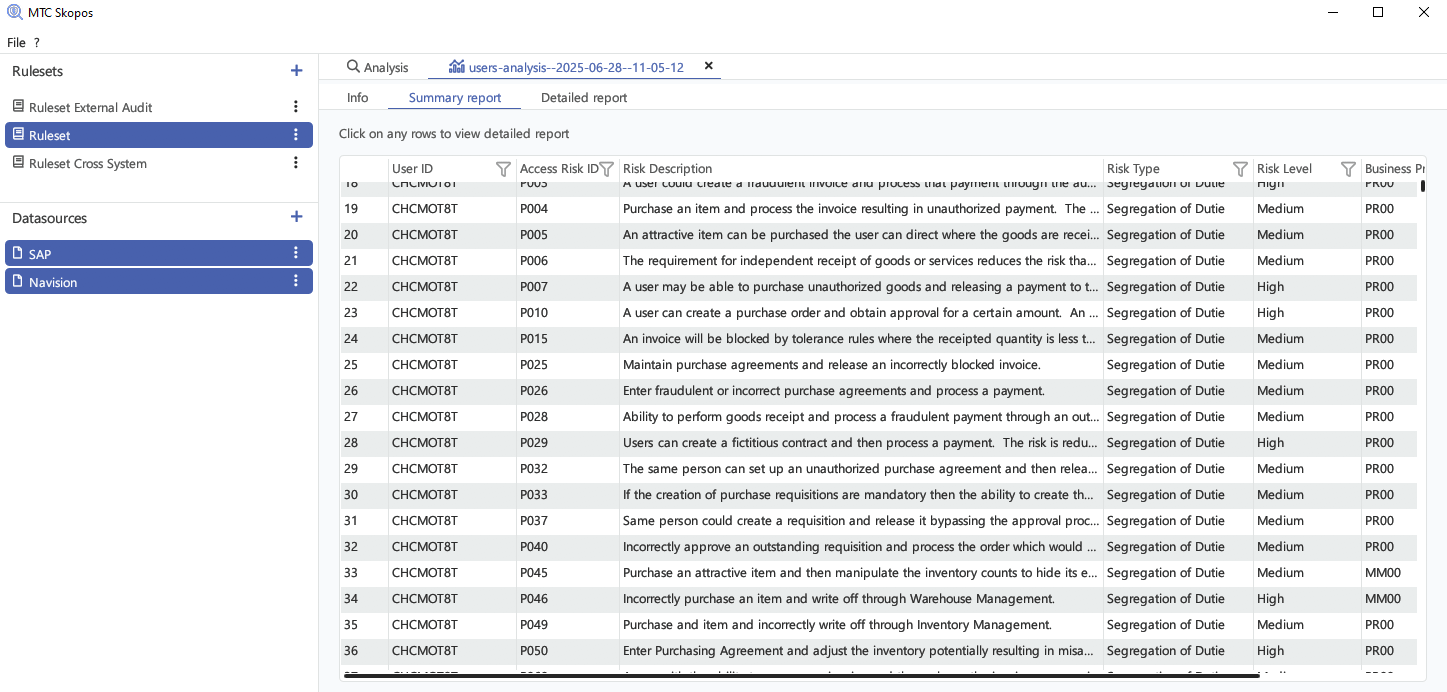Sort by the Risk Description column header
The height and width of the screenshot is (692, 1447).
(667, 169)
